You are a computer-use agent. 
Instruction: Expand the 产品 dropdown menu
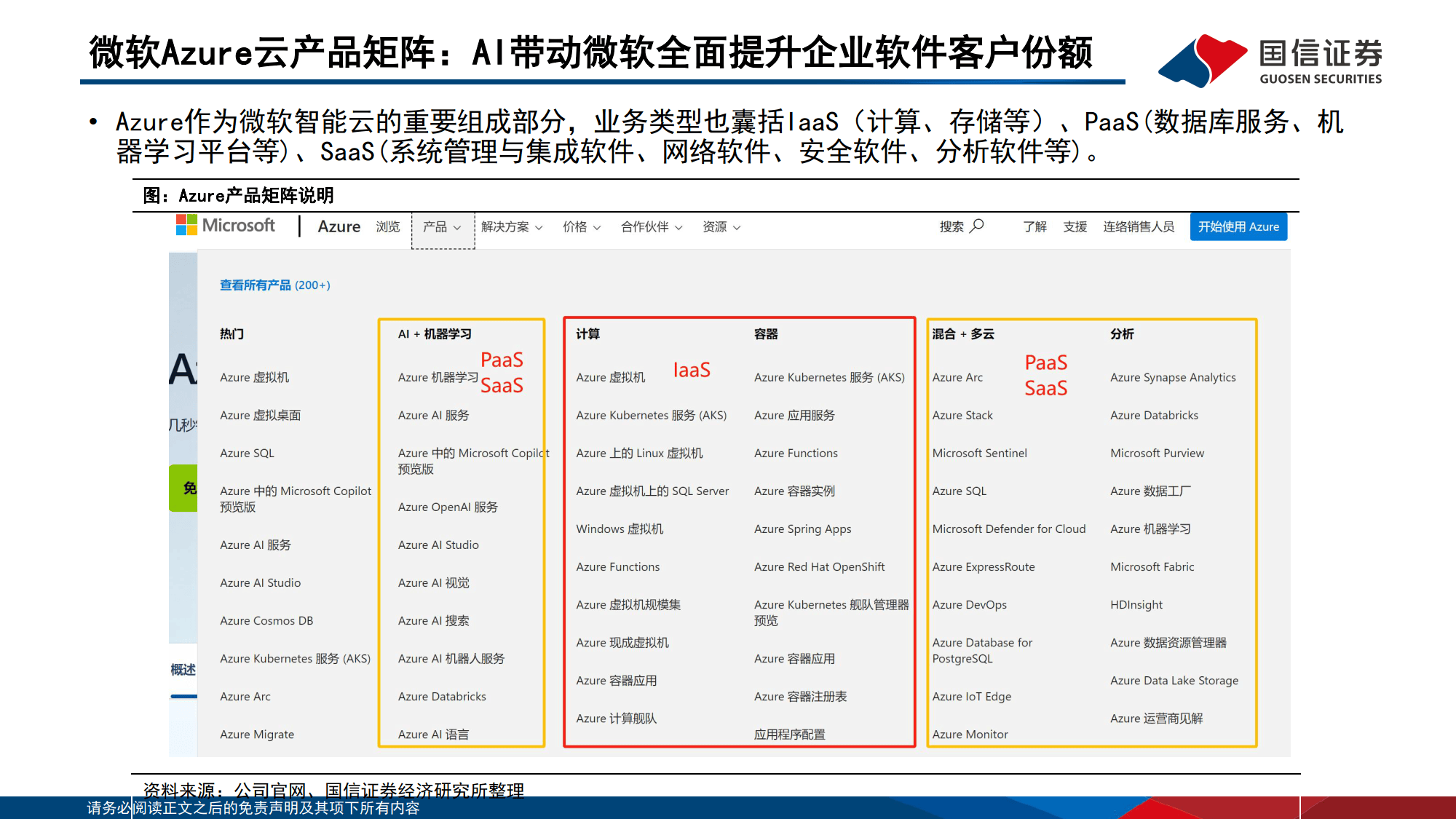click(x=442, y=227)
